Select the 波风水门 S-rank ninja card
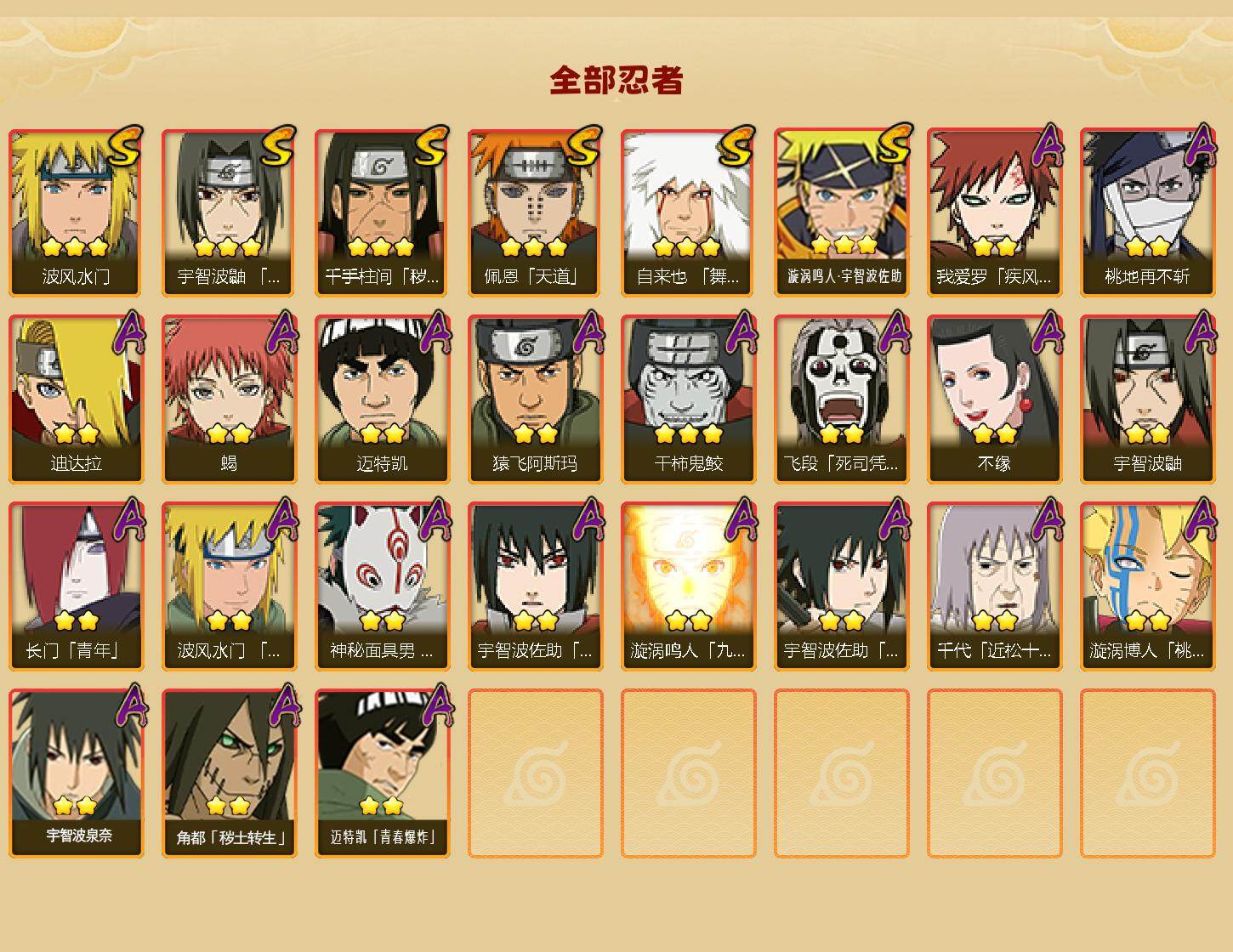1233x952 pixels. click(77, 212)
